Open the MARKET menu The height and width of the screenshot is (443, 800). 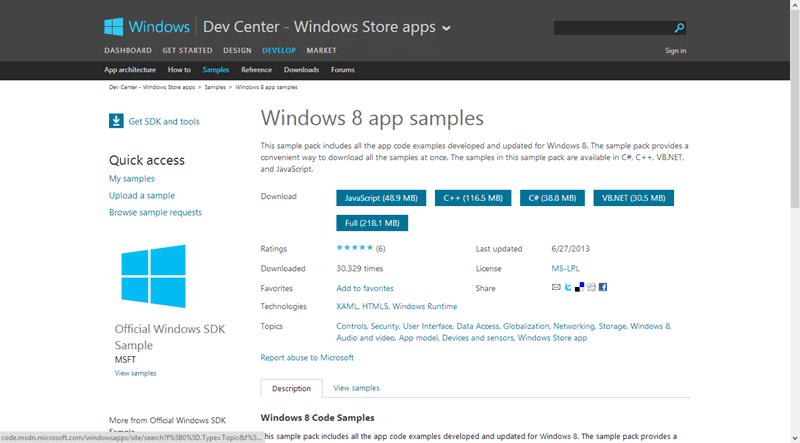[x=321, y=51]
